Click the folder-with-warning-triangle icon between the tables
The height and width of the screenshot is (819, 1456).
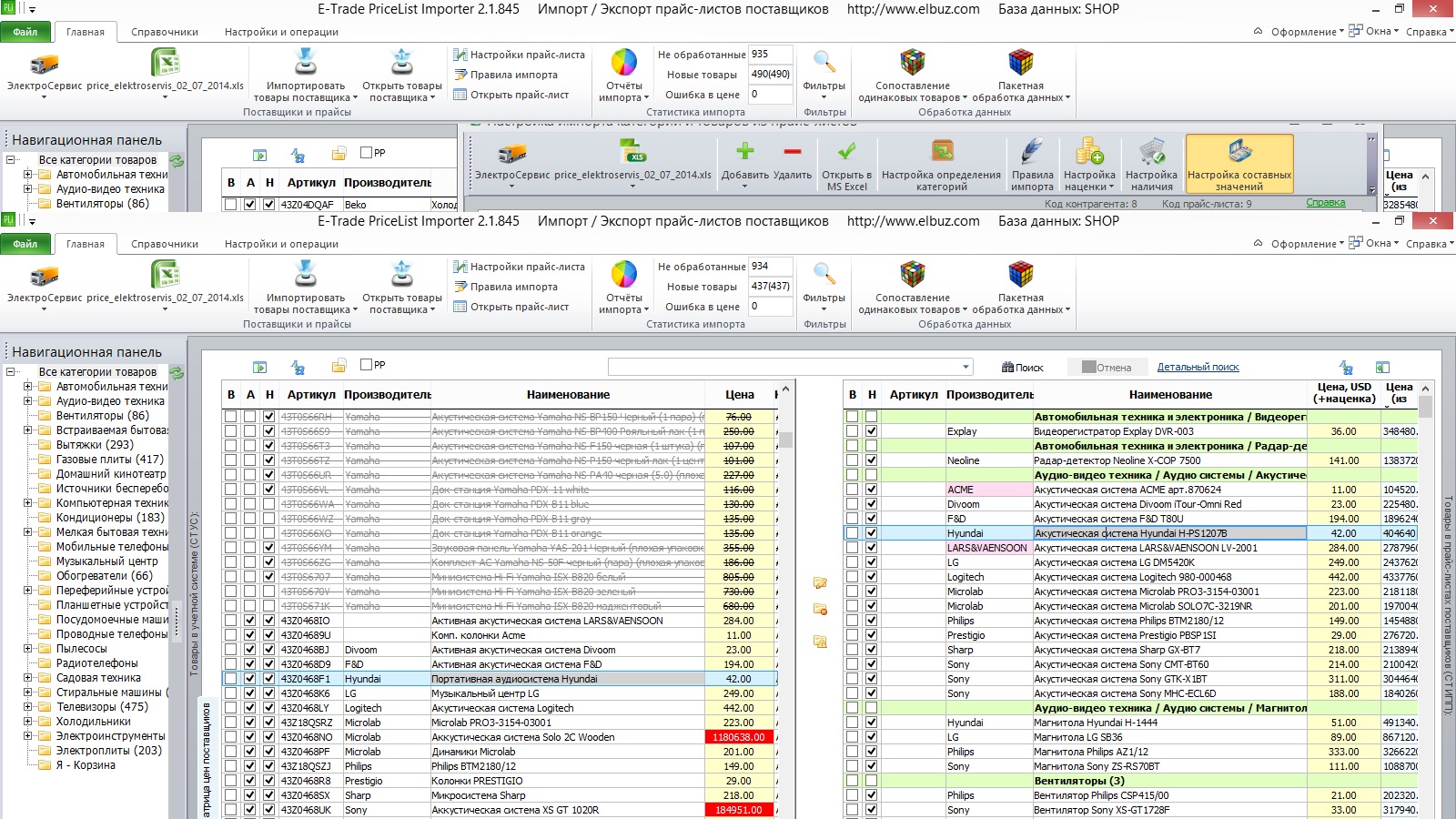tap(820, 642)
